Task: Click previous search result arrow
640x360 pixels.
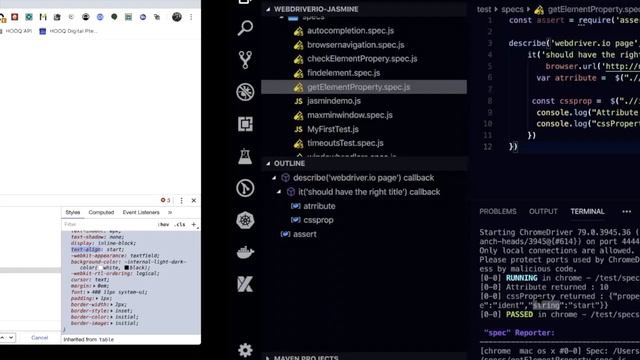Action: click(2, 338)
